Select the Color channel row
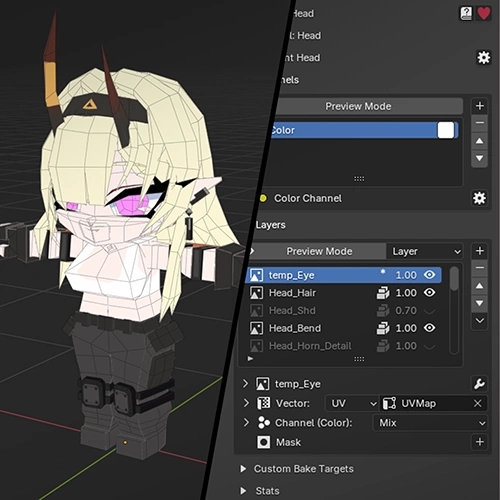 coord(363,130)
